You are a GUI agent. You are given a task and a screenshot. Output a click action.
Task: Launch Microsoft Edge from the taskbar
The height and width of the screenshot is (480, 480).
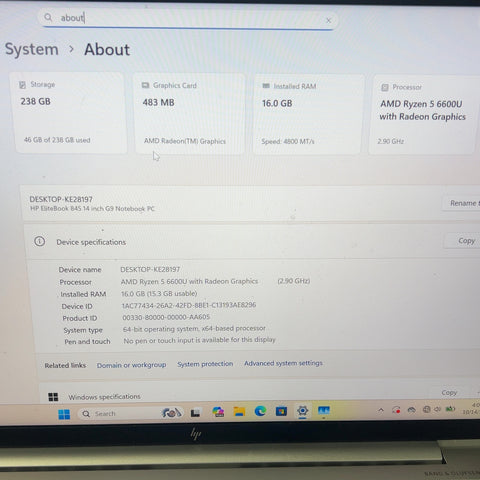click(260, 411)
